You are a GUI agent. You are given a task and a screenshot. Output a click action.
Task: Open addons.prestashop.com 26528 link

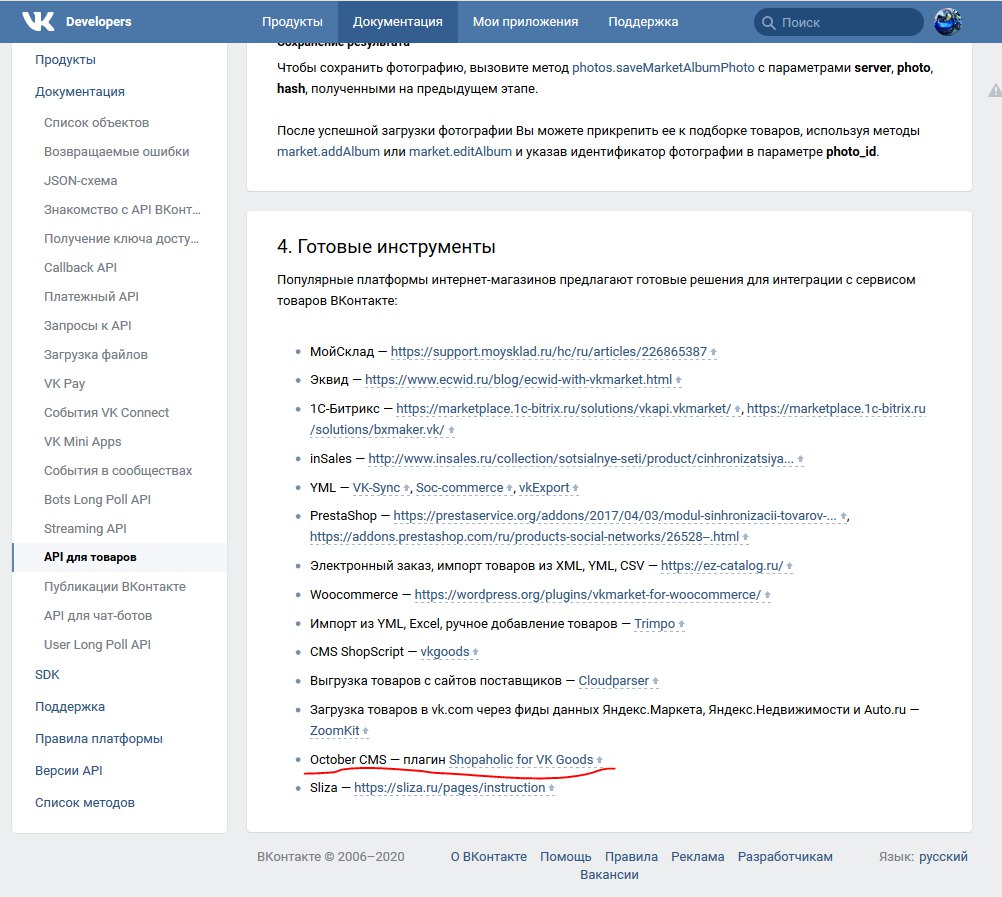(525, 537)
